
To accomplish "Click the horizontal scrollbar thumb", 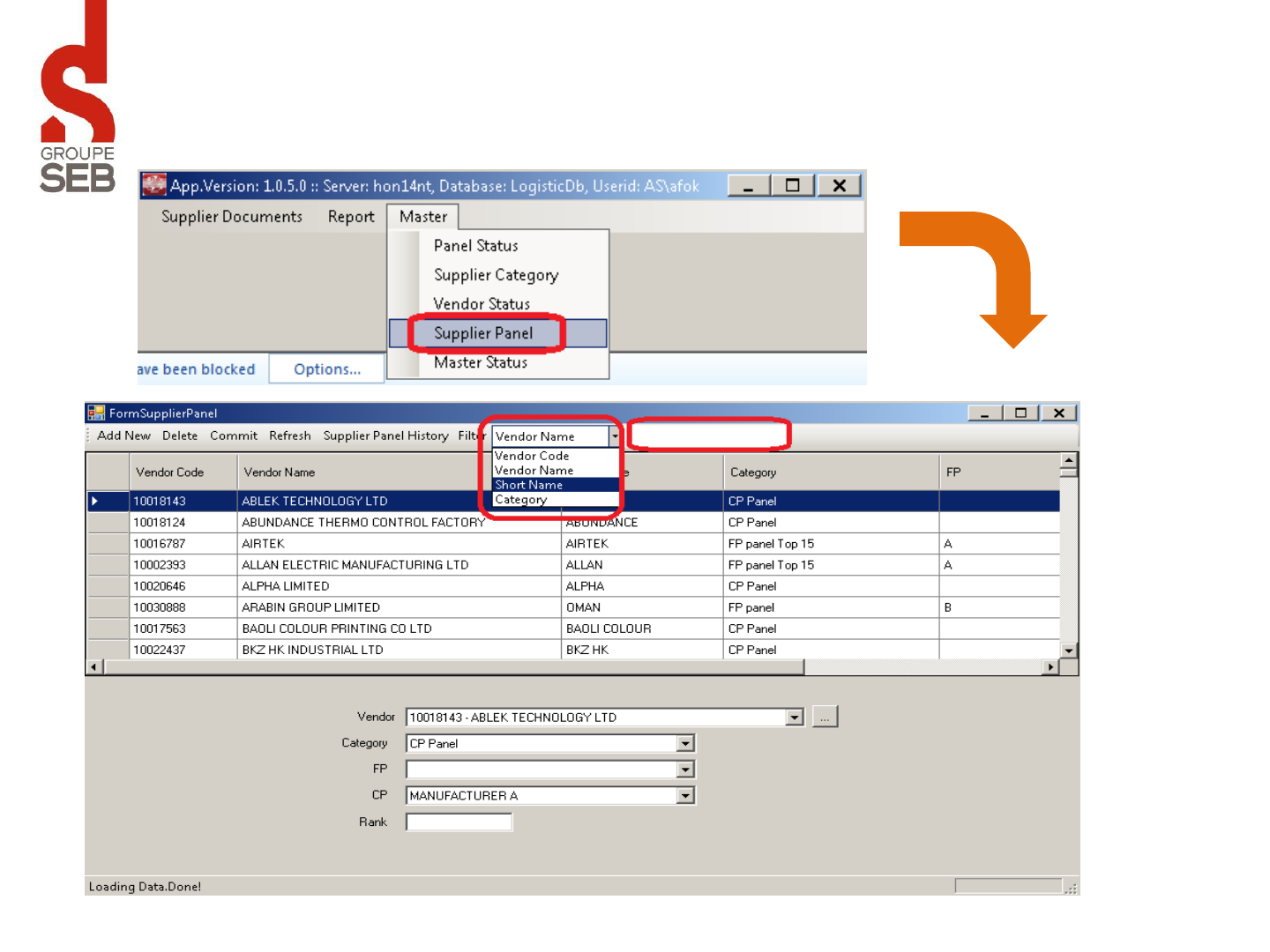I will [453, 667].
